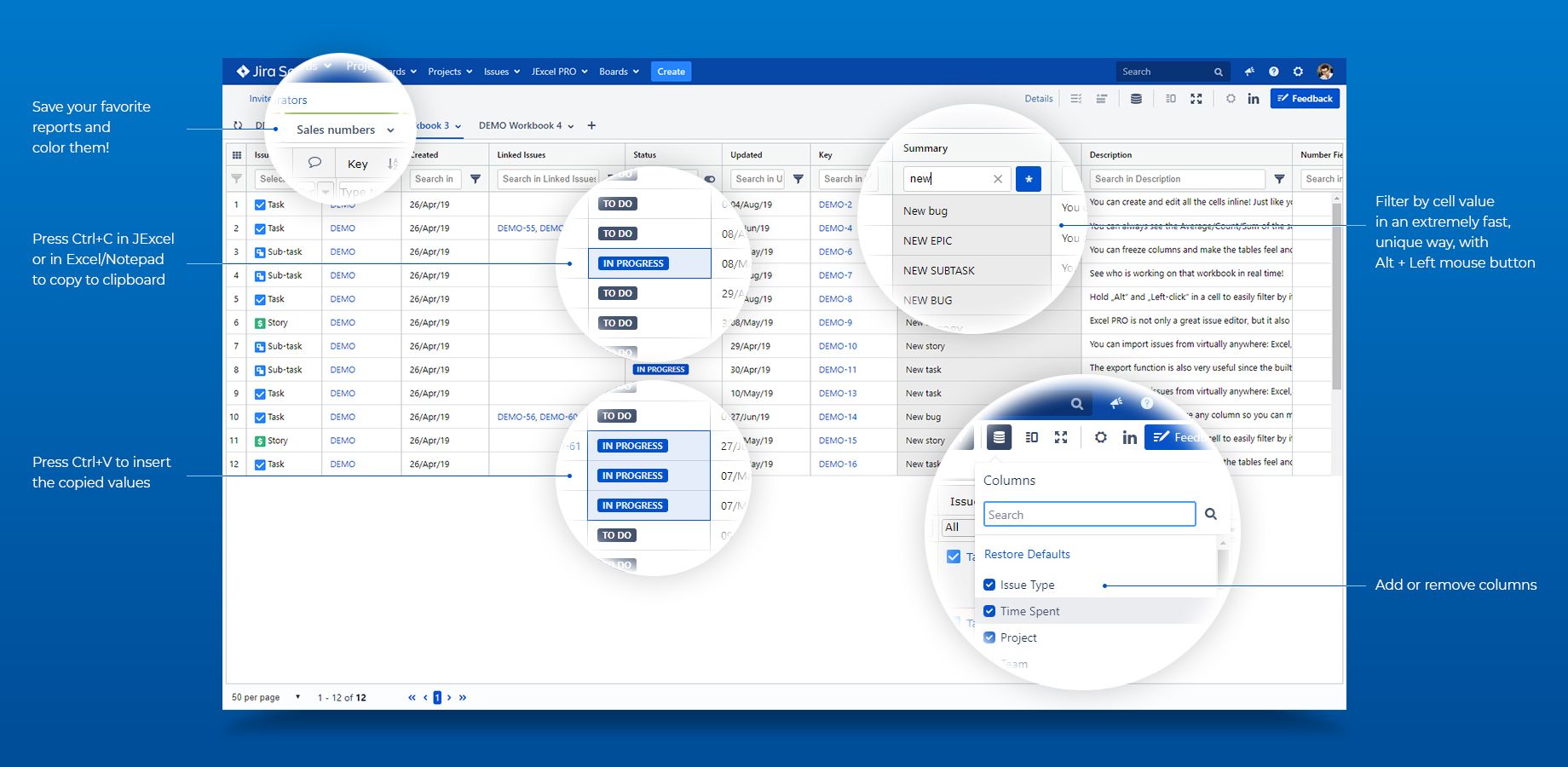Click the Create button
Viewport: 1568px width, 767px height.
(x=671, y=72)
